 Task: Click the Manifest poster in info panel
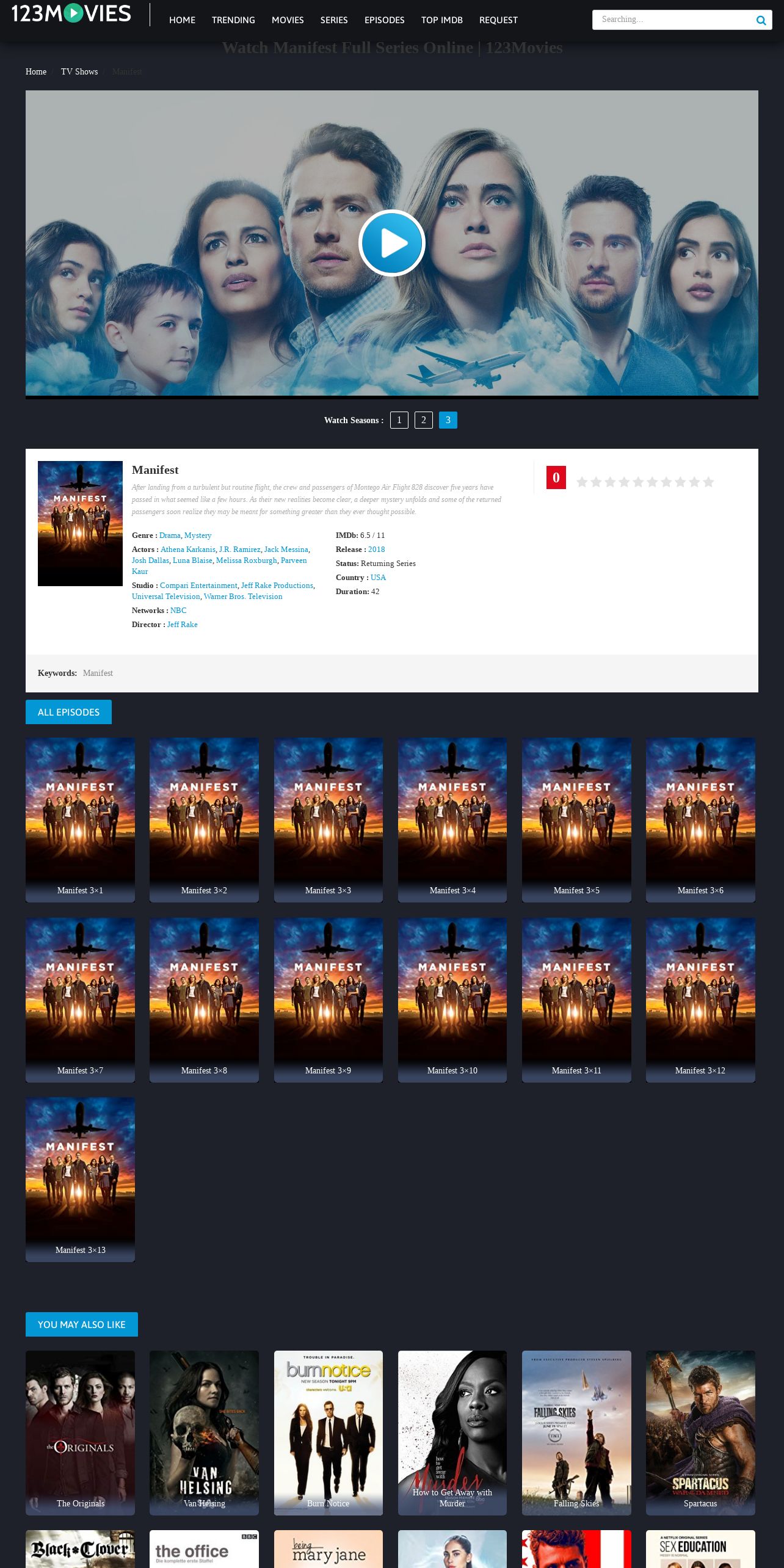tap(80, 523)
